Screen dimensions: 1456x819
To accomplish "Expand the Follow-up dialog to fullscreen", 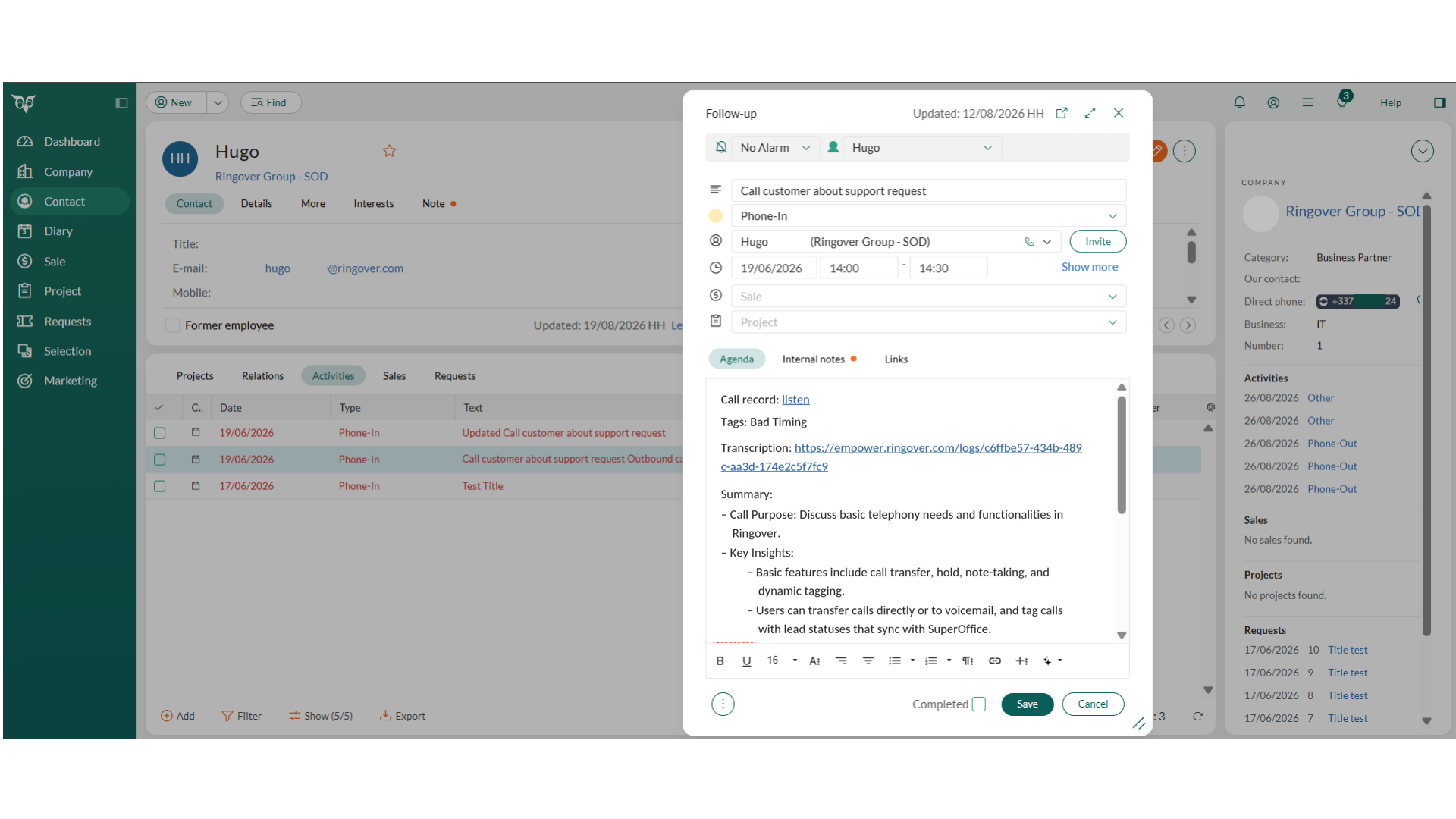I will tap(1090, 113).
